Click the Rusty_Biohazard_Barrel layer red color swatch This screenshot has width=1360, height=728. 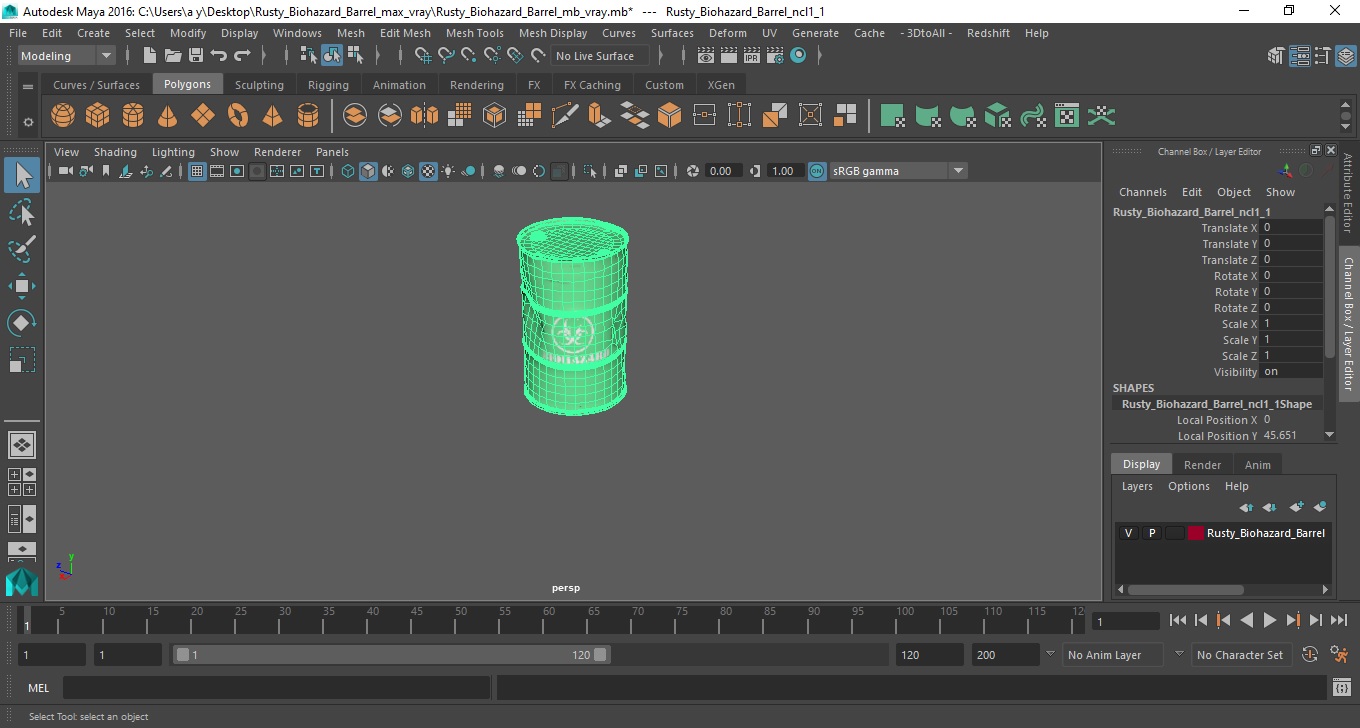pos(1195,533)
